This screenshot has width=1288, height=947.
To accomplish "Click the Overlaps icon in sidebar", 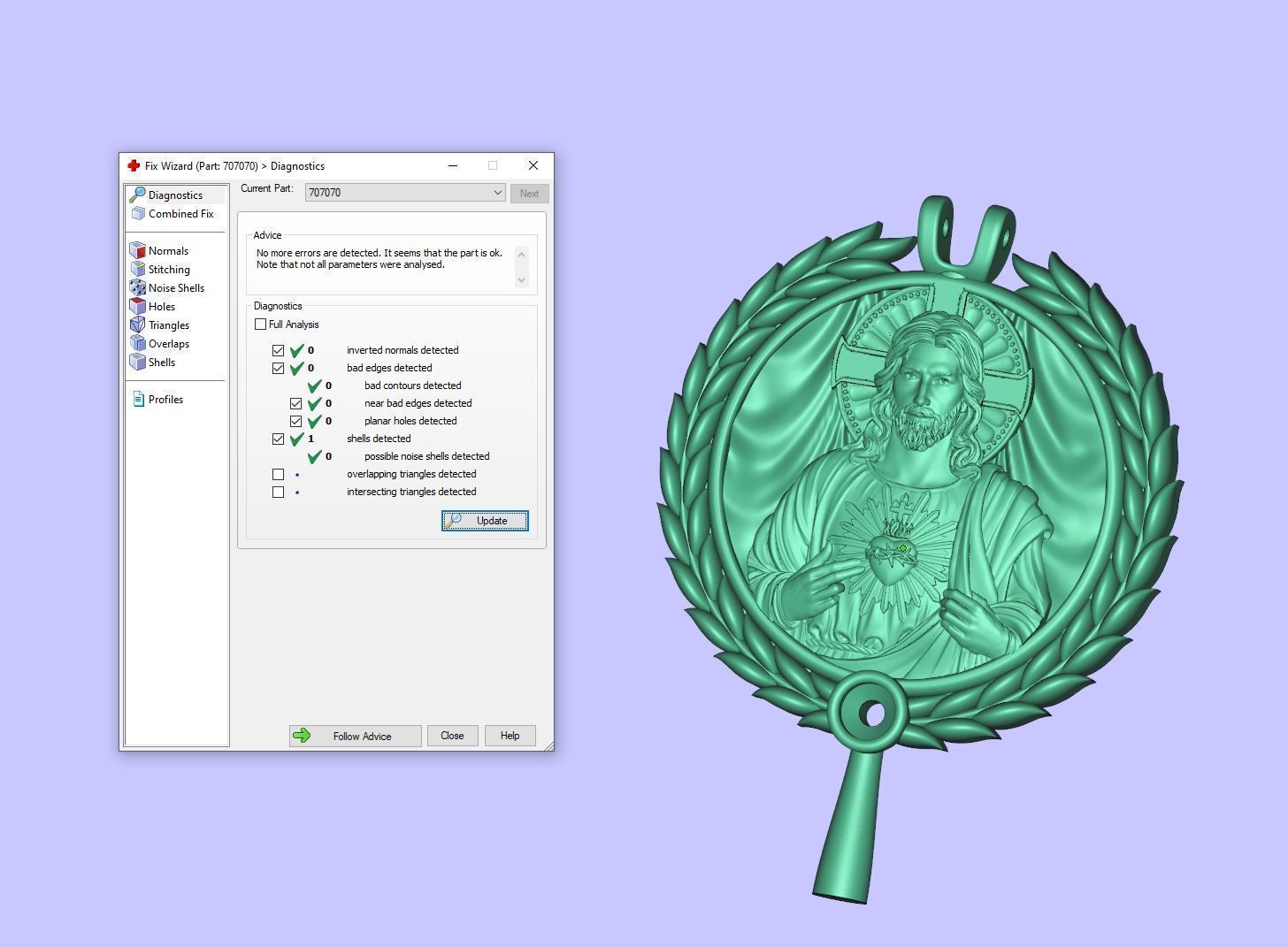I will click(x=137, y=344).
